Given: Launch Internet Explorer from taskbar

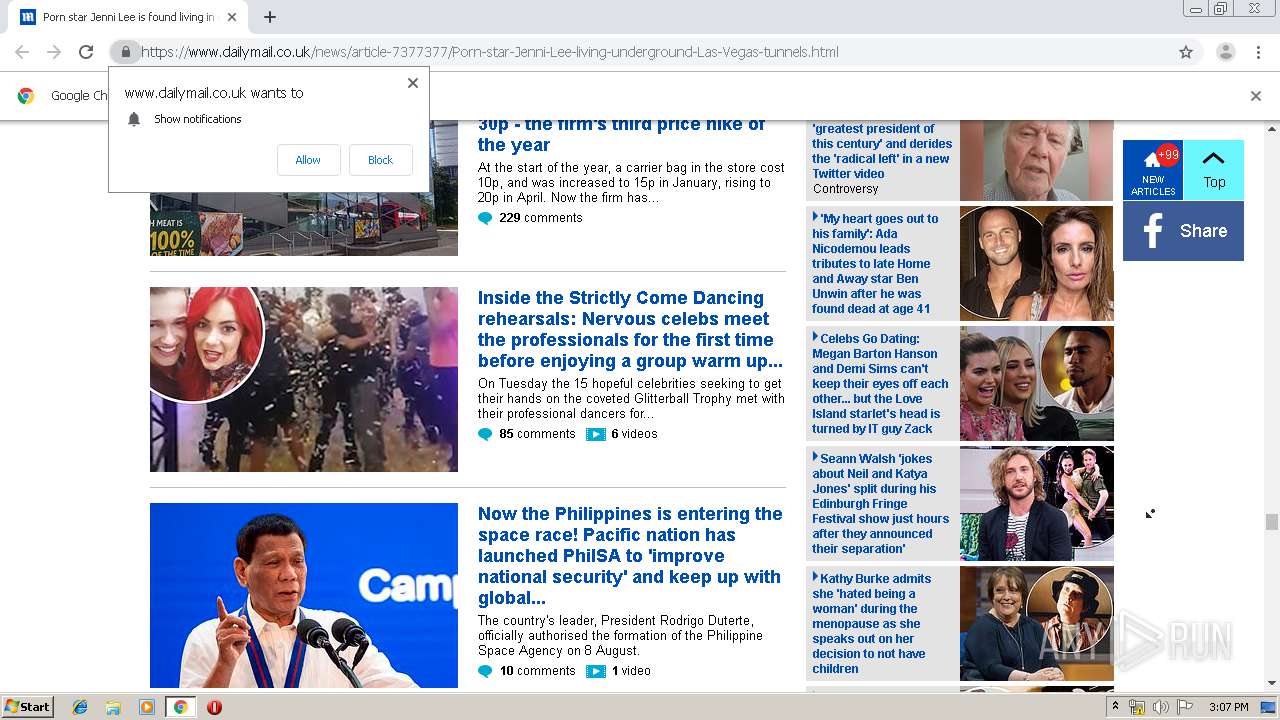Looking at the screenshot, I should tap(80, 707).
